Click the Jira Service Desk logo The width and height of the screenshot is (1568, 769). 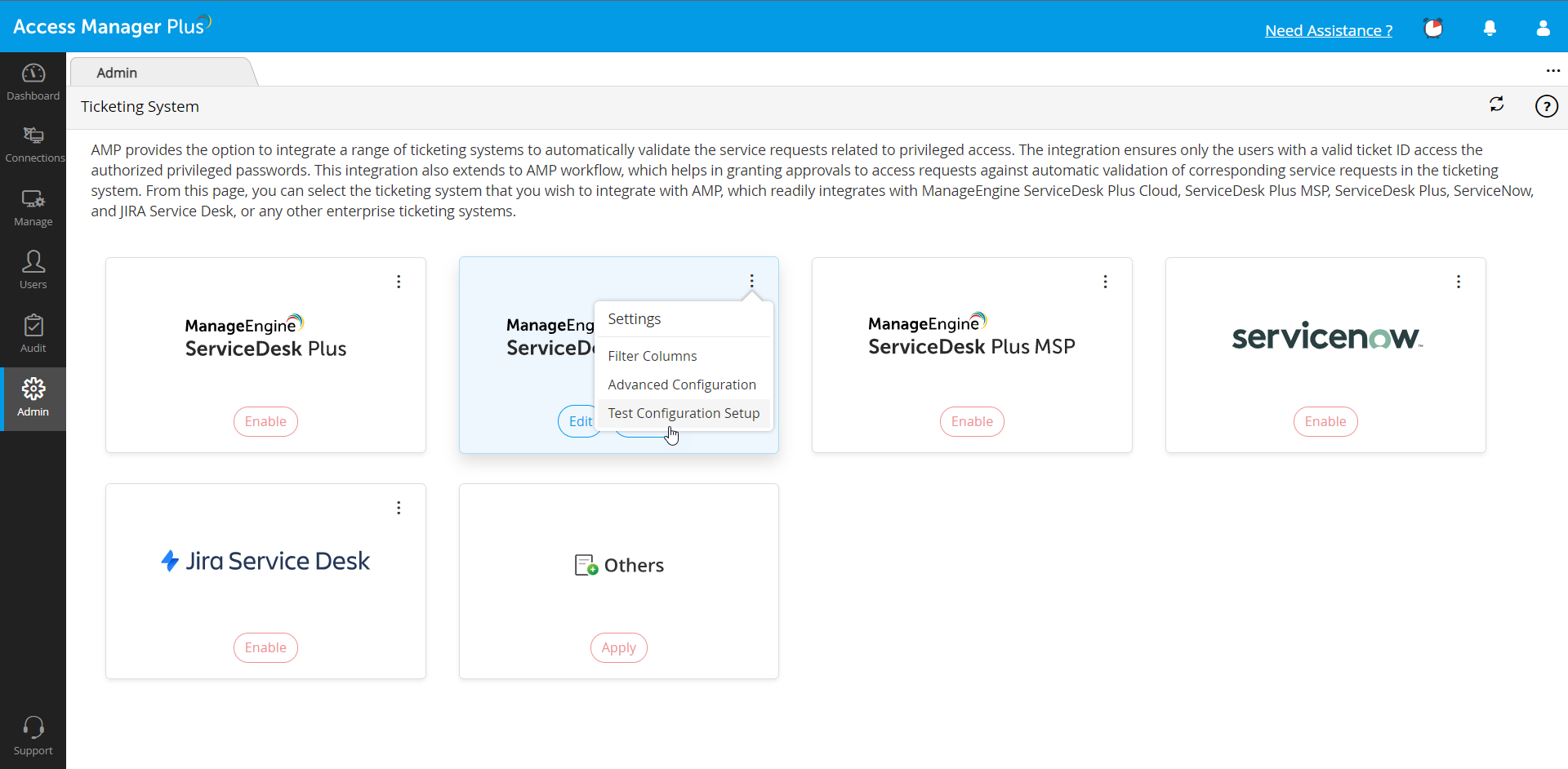tap(265, 561)
